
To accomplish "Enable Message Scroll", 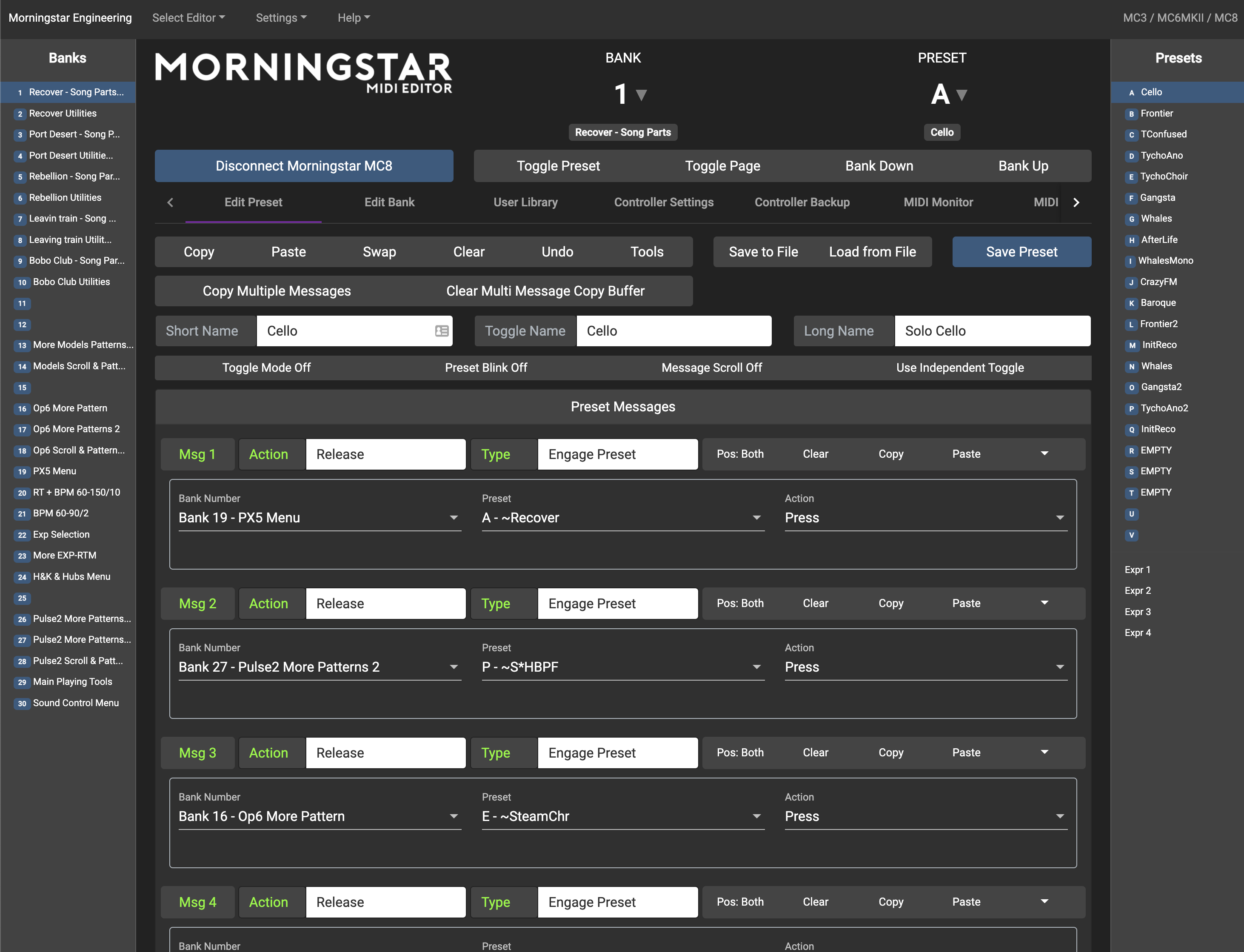I will click(x=711, y=368).
